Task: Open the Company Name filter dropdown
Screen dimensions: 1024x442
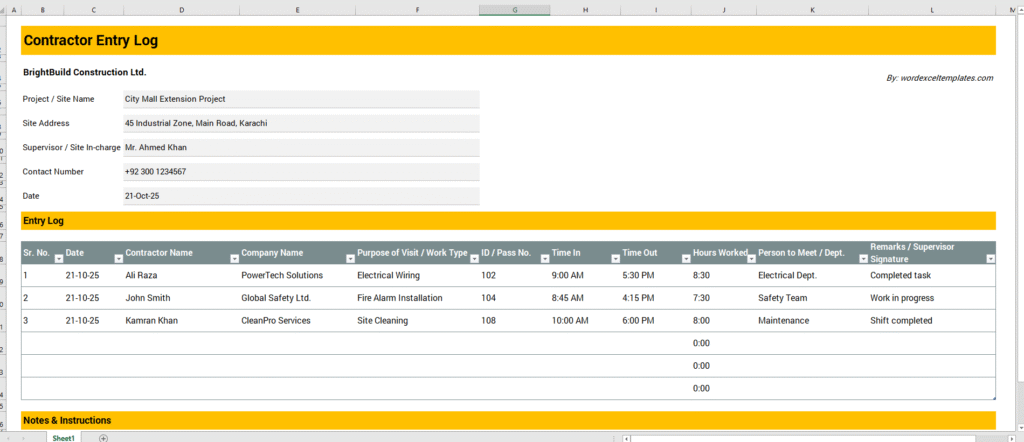Action: tap(350, 259)
